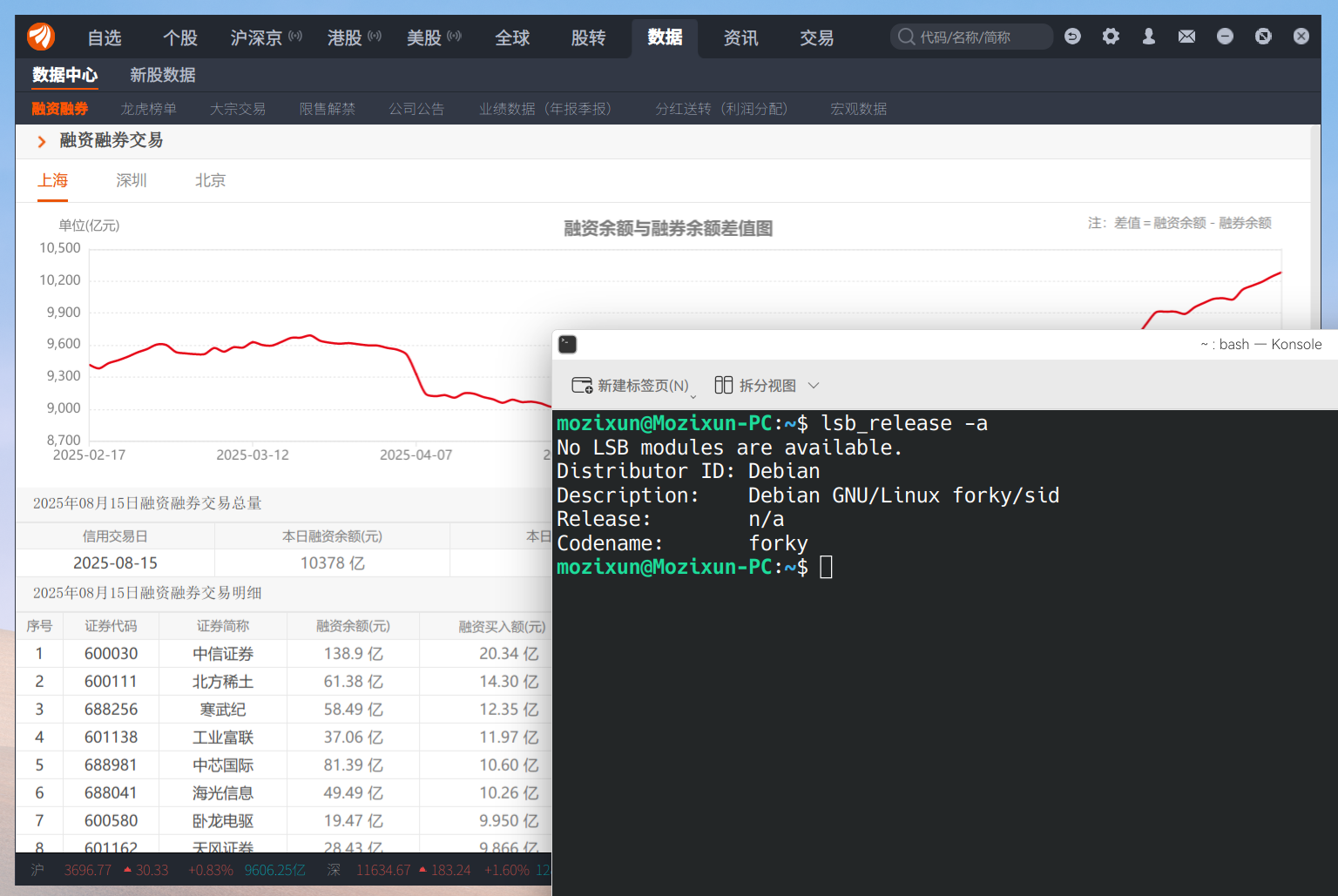Open the 个股 tab

180,37
